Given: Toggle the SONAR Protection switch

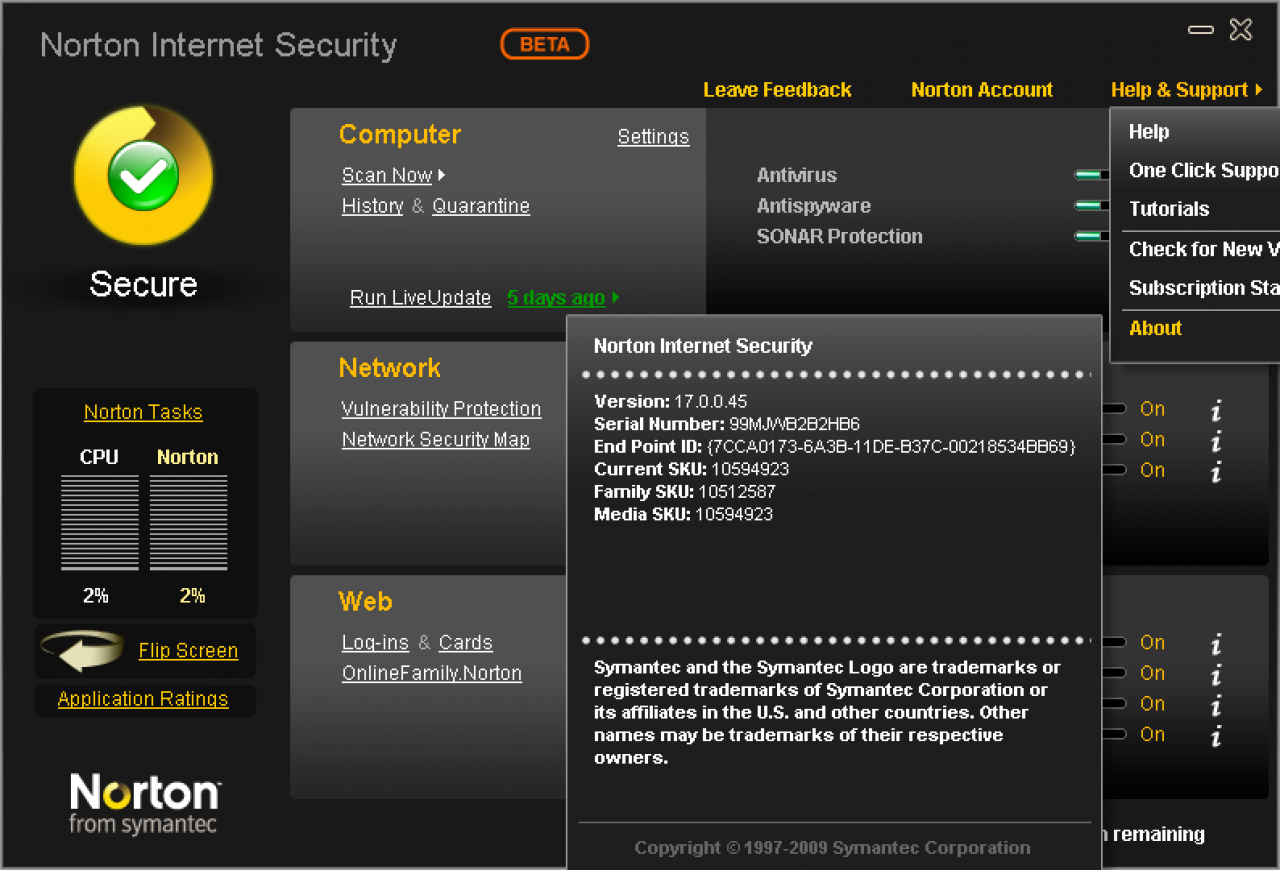Looking at the screenshot, I should point(1092,237).
